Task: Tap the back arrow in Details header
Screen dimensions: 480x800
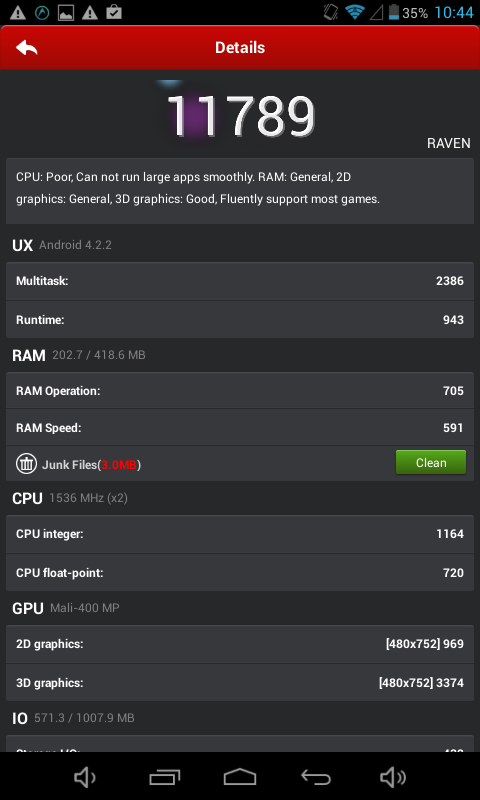Action: (x=27, y=48)
